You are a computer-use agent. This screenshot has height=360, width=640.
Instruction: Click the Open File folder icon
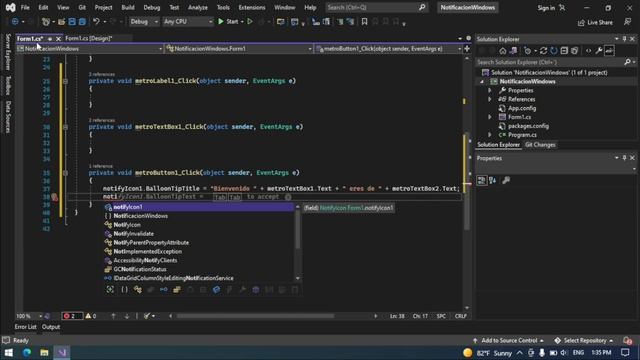pos(61,22)
